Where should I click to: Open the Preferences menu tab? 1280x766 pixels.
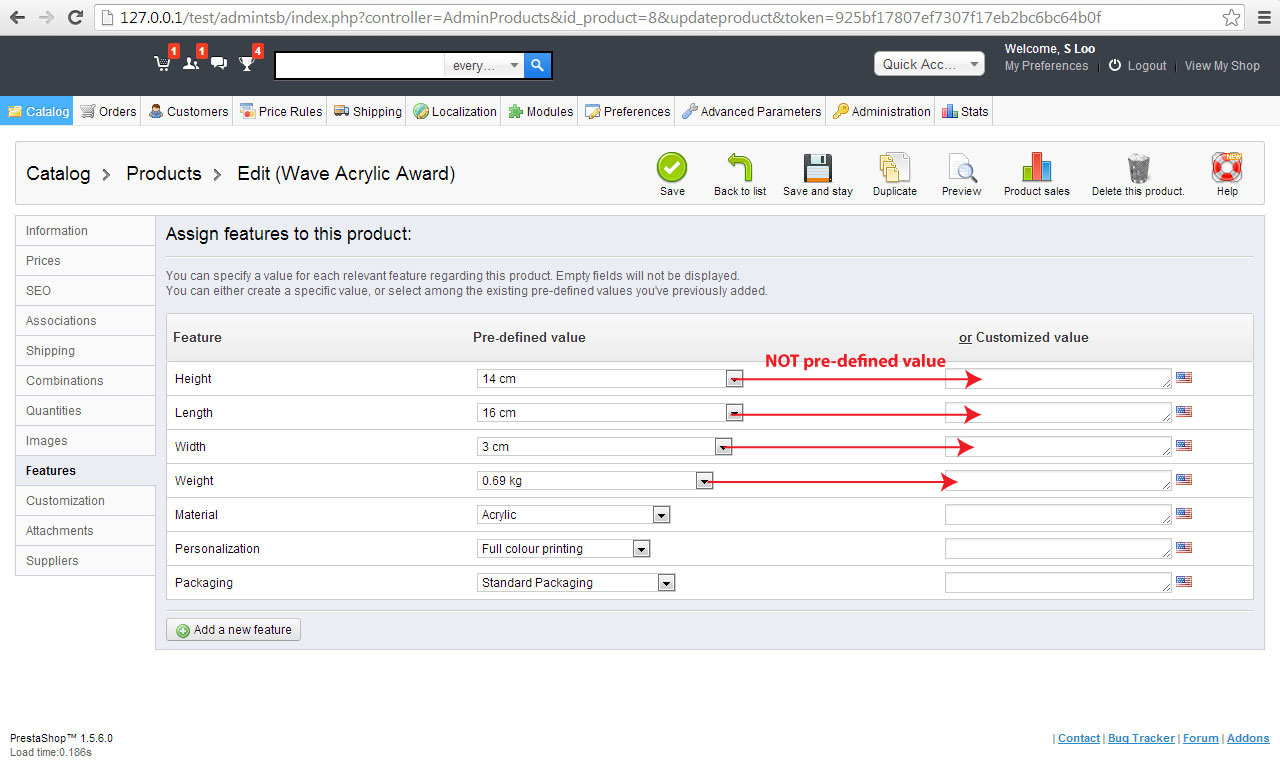628,111
